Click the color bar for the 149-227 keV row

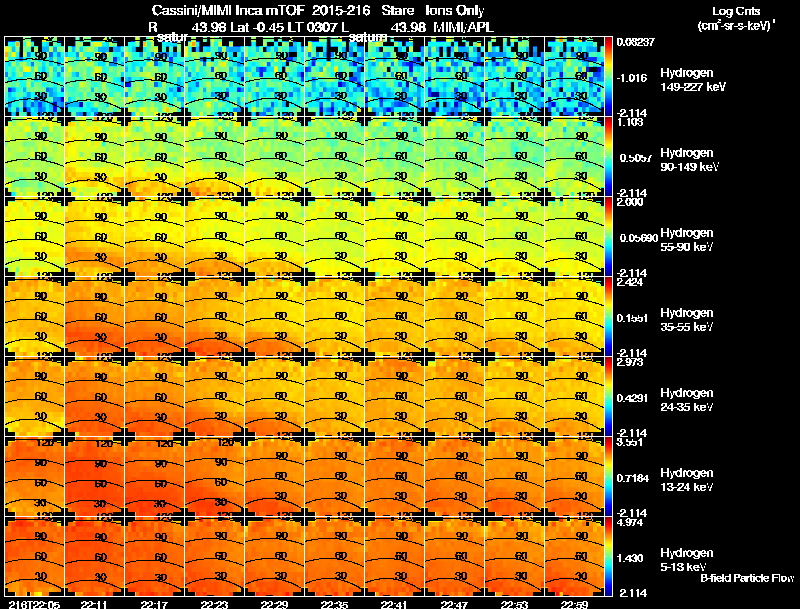click(x=608, y=77)
